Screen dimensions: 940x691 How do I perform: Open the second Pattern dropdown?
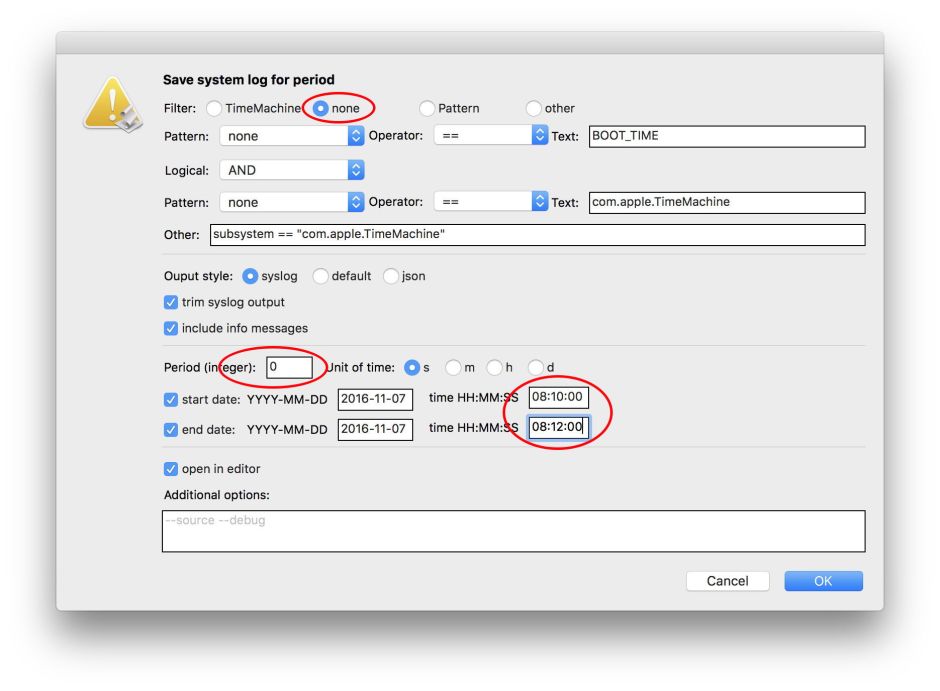click(x=292, y=202)
